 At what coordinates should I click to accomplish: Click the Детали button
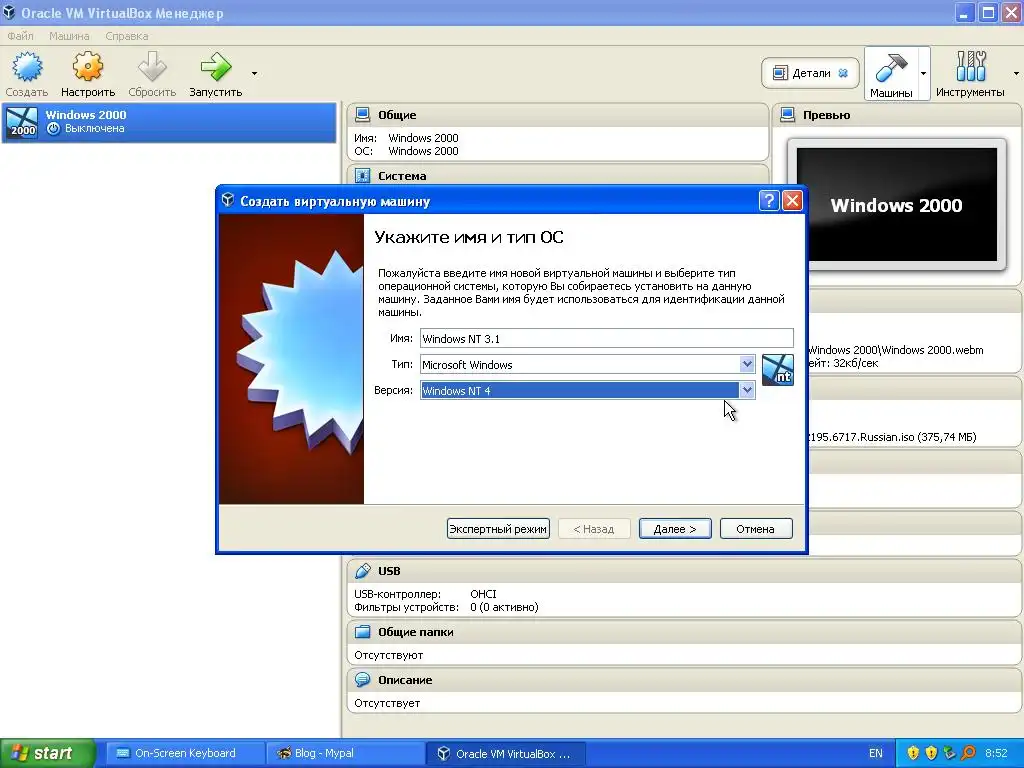coord(810,73)
